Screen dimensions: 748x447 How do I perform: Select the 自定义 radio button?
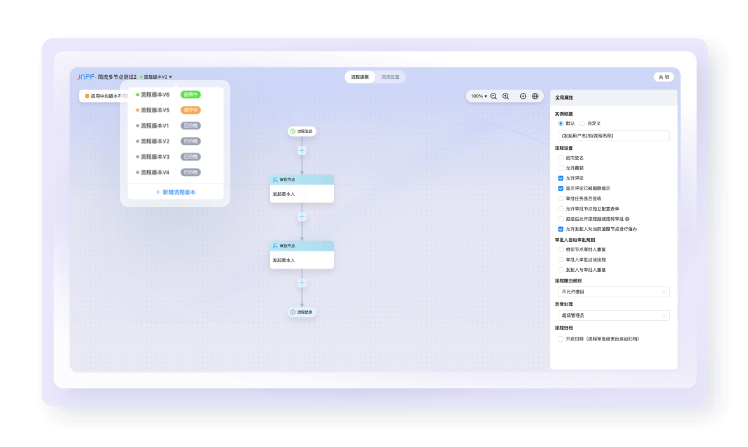click(582, 124)
